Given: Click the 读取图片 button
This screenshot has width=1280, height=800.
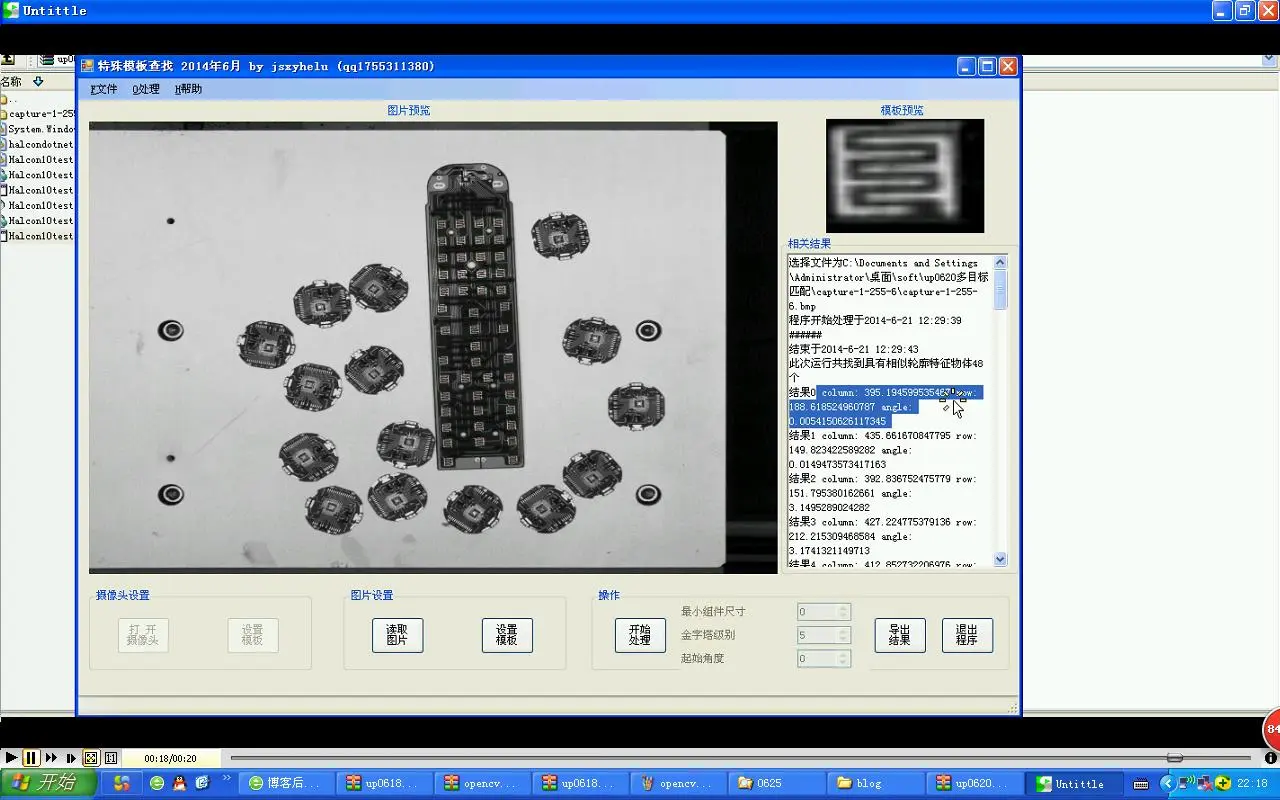Looking at the screenshot, I should 397,635.
